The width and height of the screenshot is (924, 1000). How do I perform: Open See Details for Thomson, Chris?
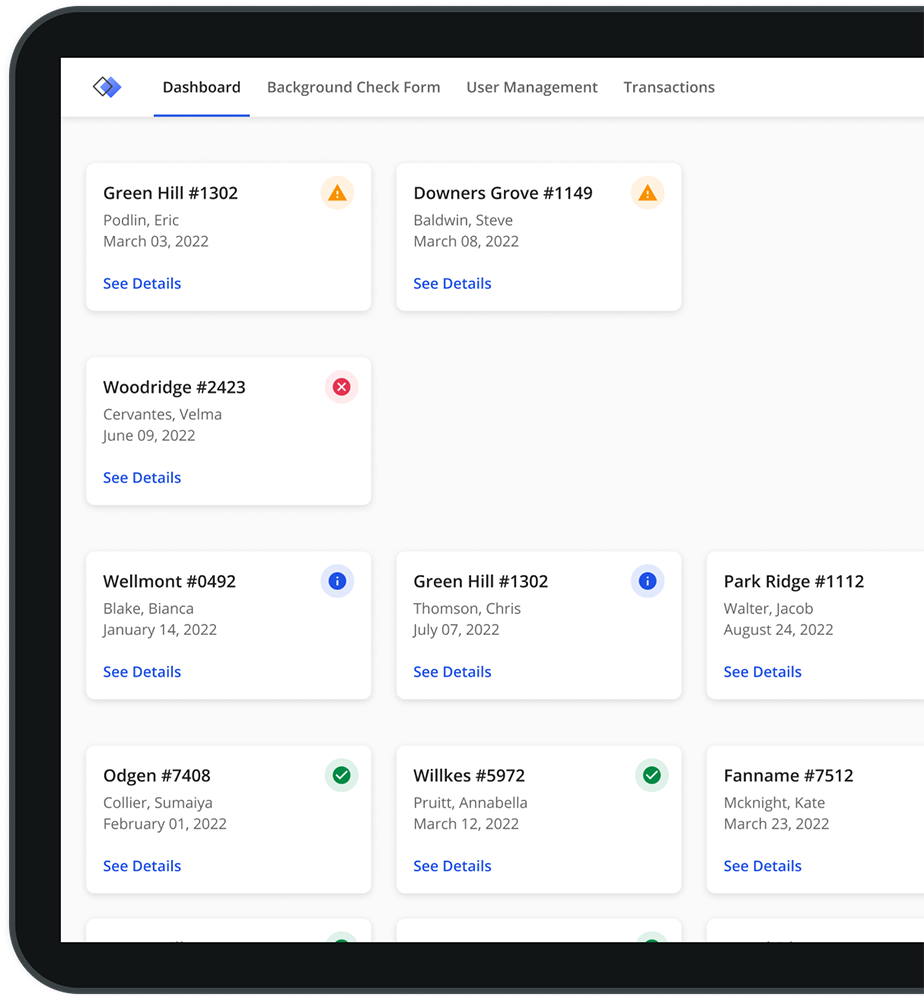click(x=452, y=672)
